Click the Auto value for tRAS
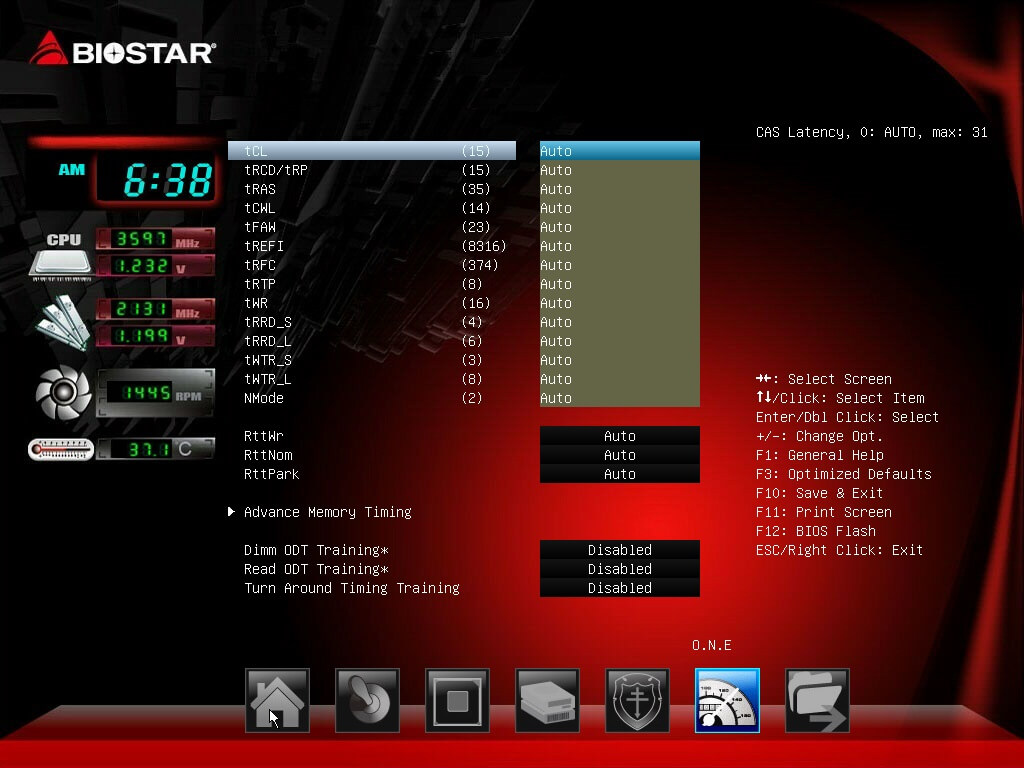This screenshot has width=1024, height=768. (x=619, y=189)
